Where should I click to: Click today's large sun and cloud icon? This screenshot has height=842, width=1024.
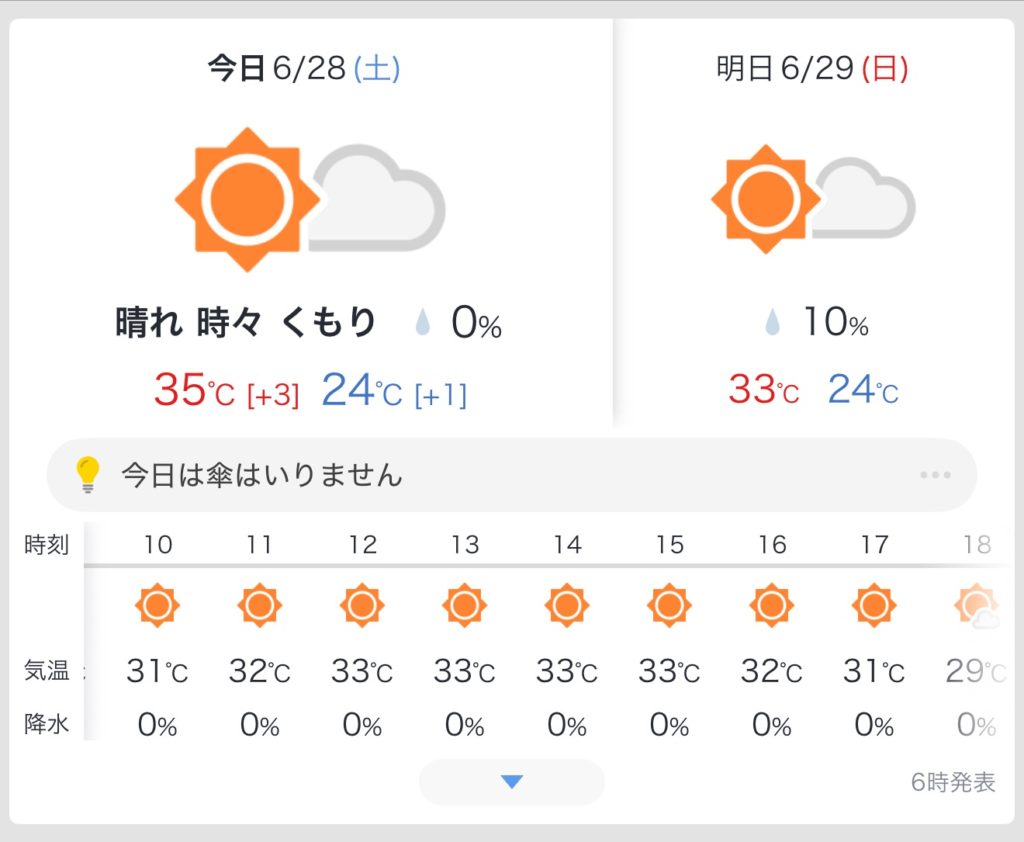[310, 198]
